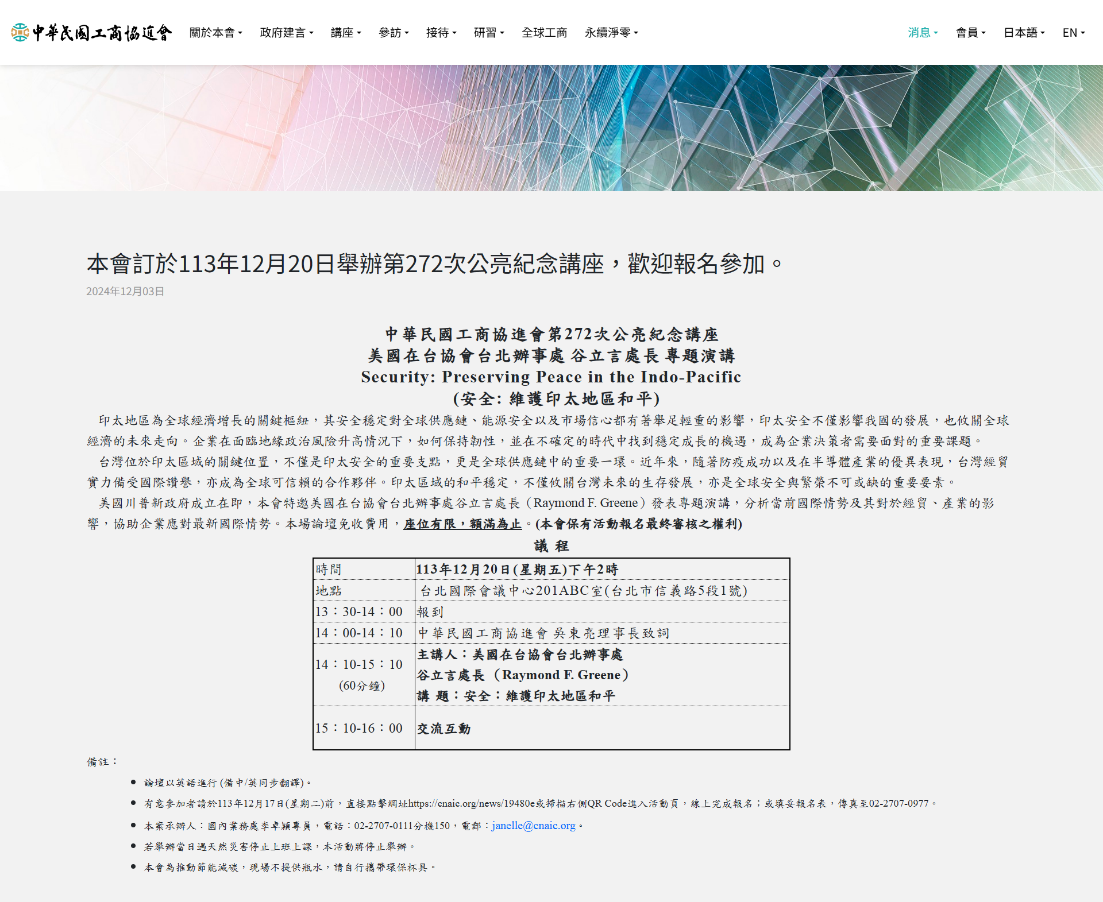The height and width of the screenshot is (902, 1103).
Task: Expand the 政府建言 dropdown
Action: click(x=286, y=32)
